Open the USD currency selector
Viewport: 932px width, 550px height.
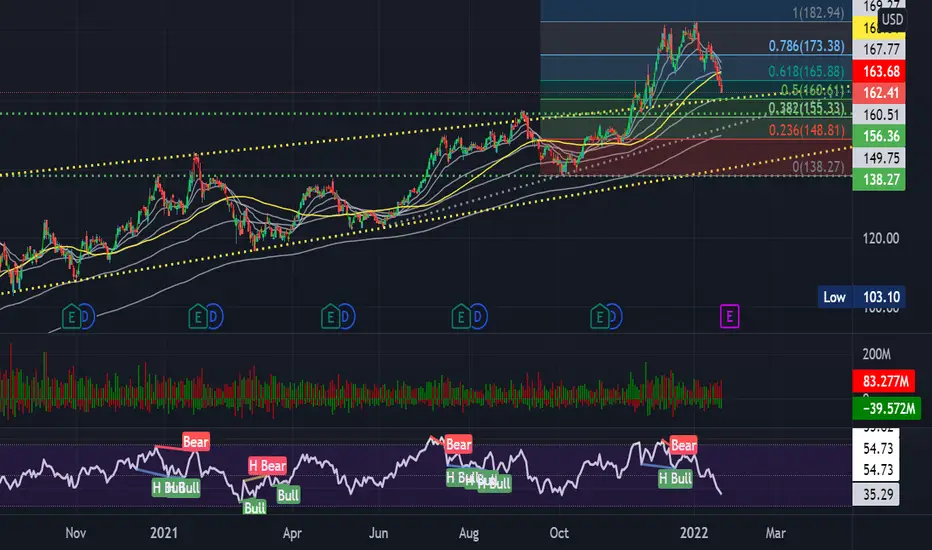pos(892,19)
